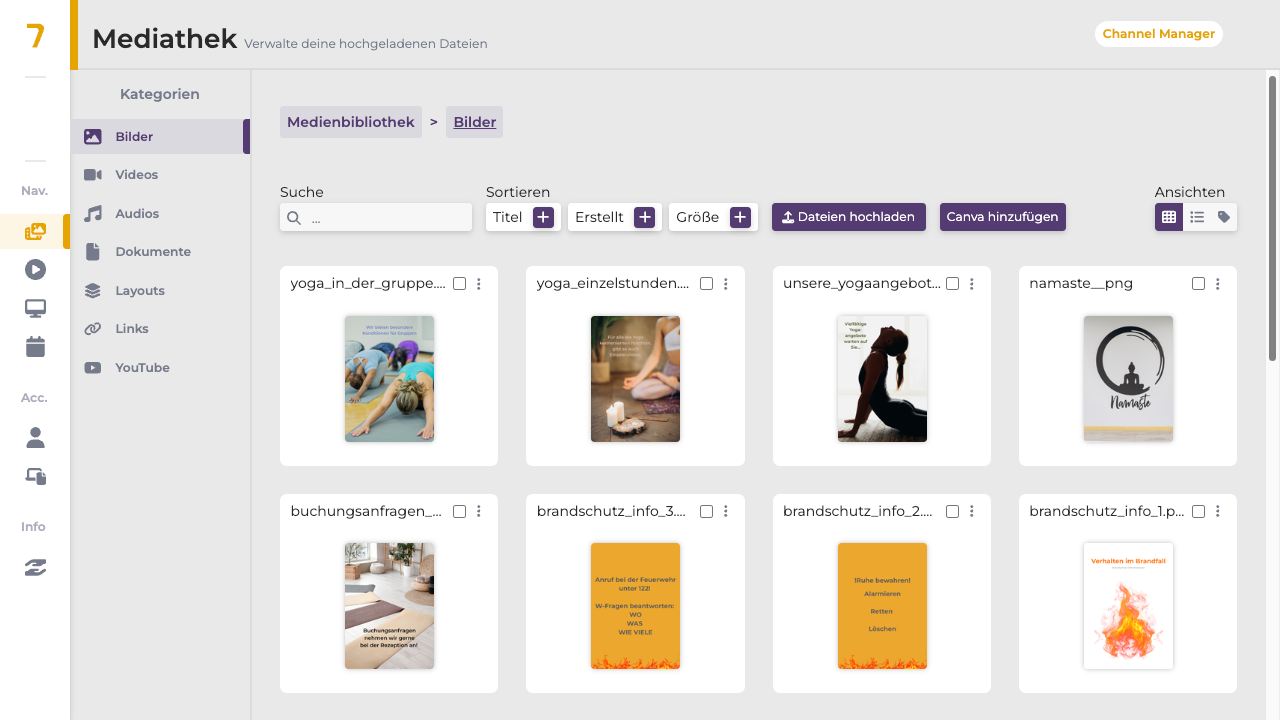Click the page vertical scrollbar
The width and height of the screenshot is (1280, 720).
click(x=1273, y=218)
